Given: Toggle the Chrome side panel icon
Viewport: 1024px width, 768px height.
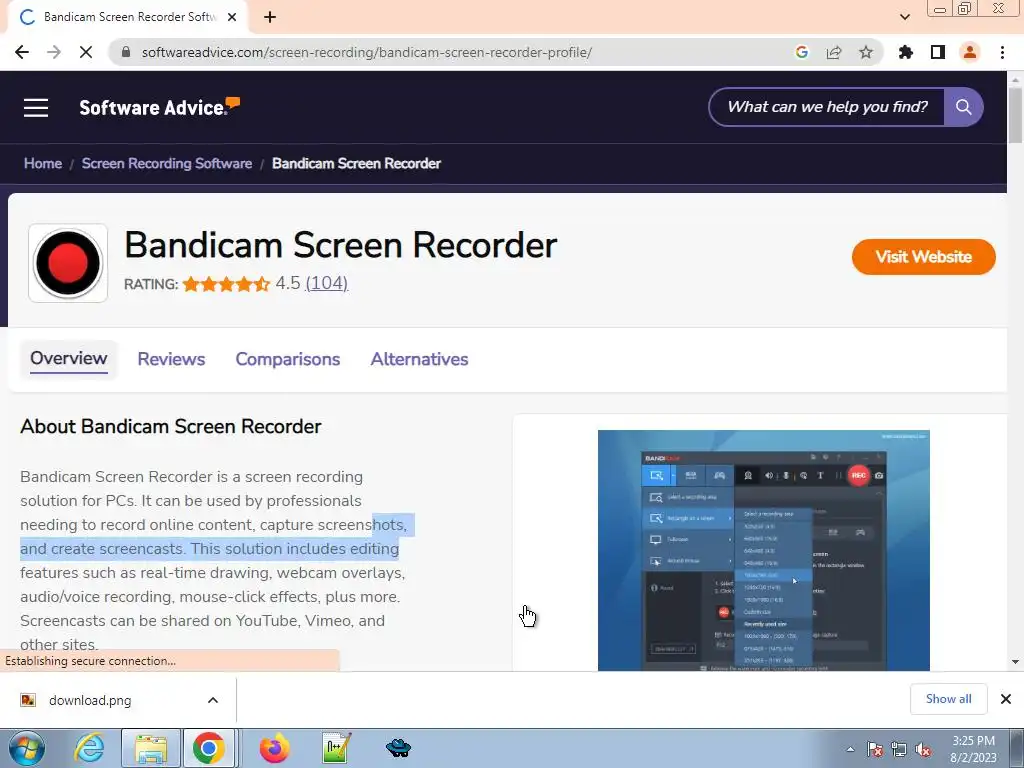Looking at the screenshot, I should (938, 52).
